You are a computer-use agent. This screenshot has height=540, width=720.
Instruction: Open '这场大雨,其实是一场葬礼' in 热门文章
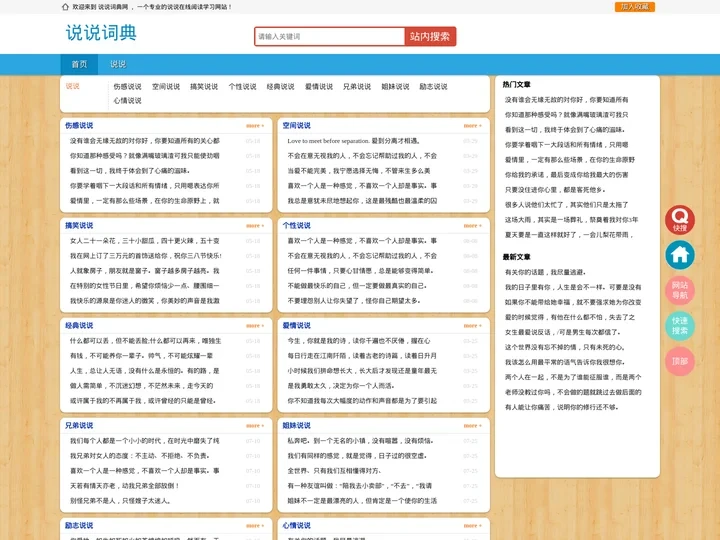click(572, 220)
